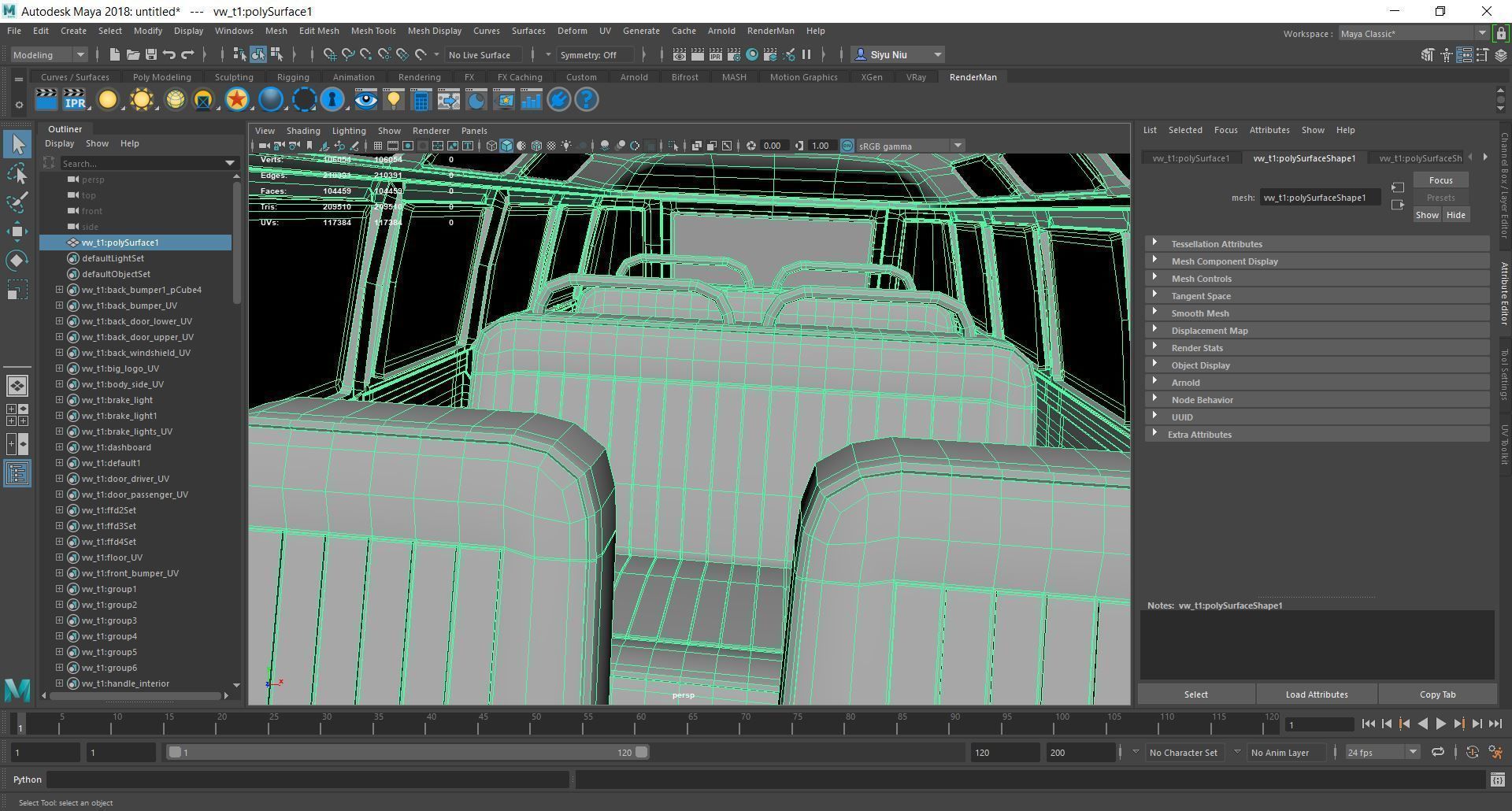The width and height of the screenshot is (1512, 811).
Task: Toggle the Outliner panel icon in the left toolbox
Action: (x=17, y=473)
